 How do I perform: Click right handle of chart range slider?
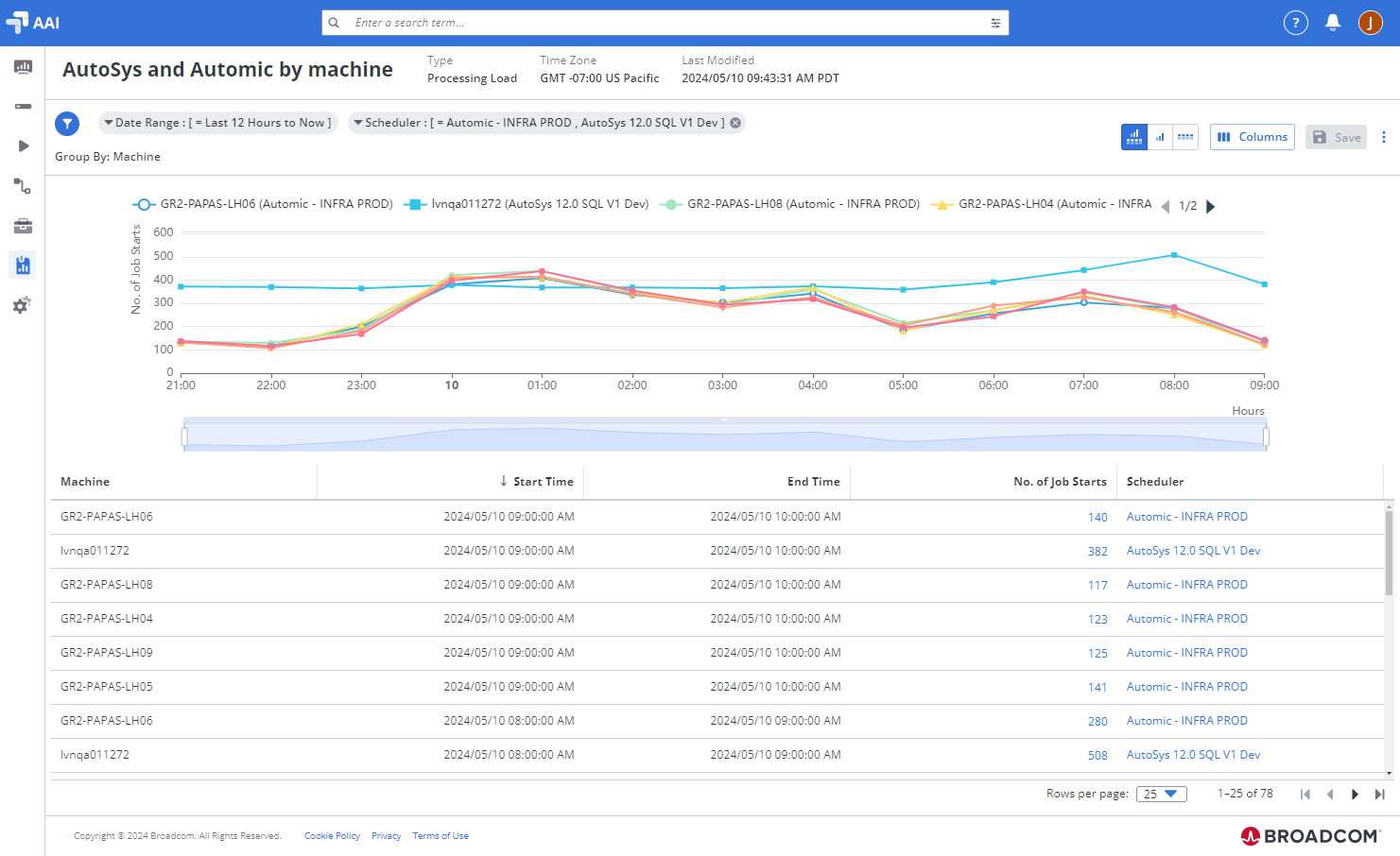pos(1266,436)
